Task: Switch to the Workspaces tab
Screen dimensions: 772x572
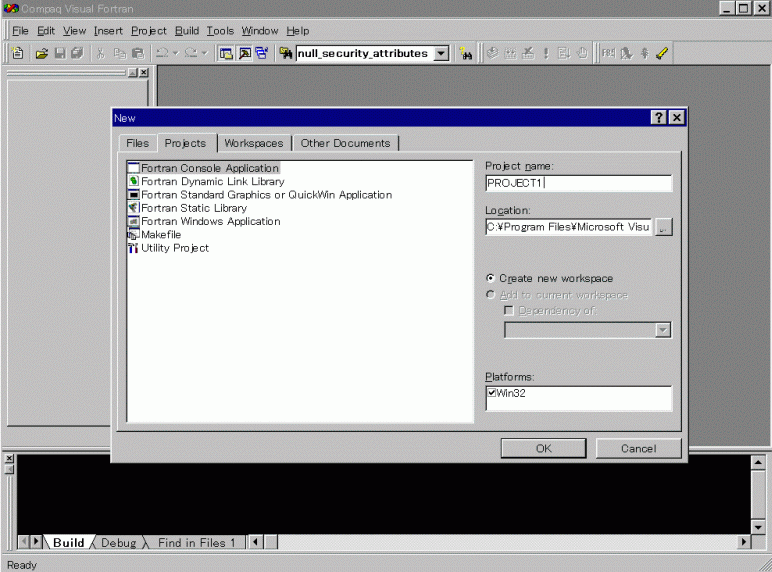Action: [x=254, y=143]
